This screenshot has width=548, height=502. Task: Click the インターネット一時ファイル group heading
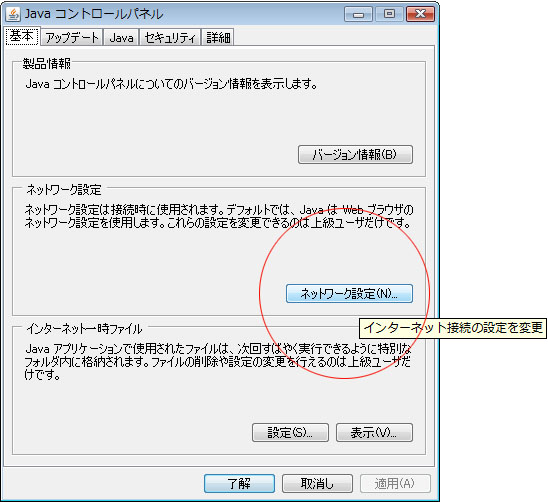click(84, 329)
